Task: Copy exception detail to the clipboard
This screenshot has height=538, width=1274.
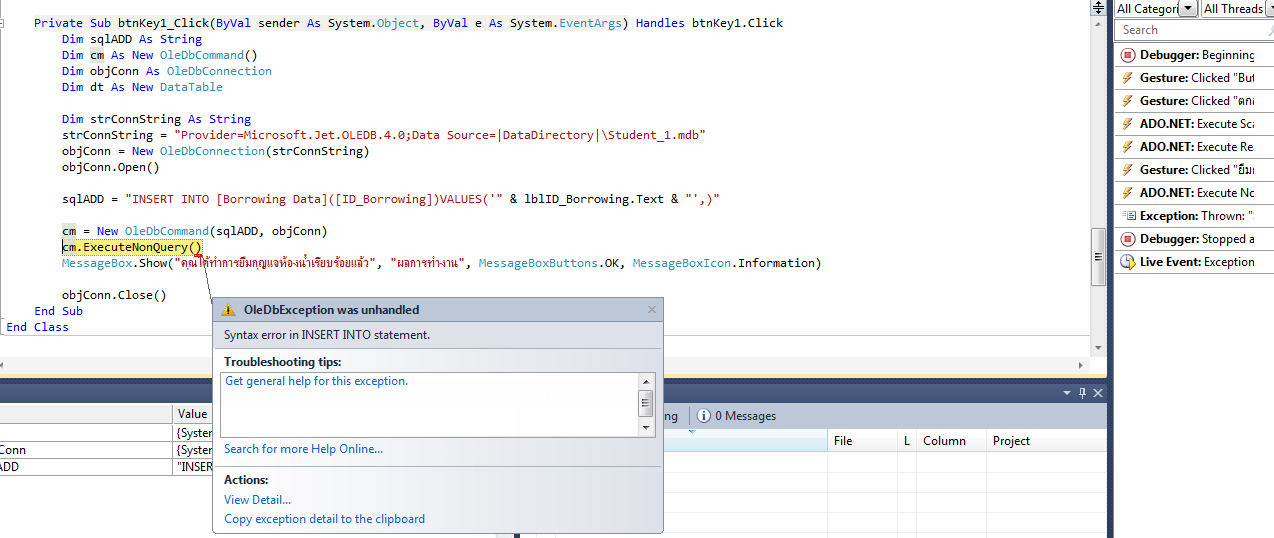Action: [324, 519]
